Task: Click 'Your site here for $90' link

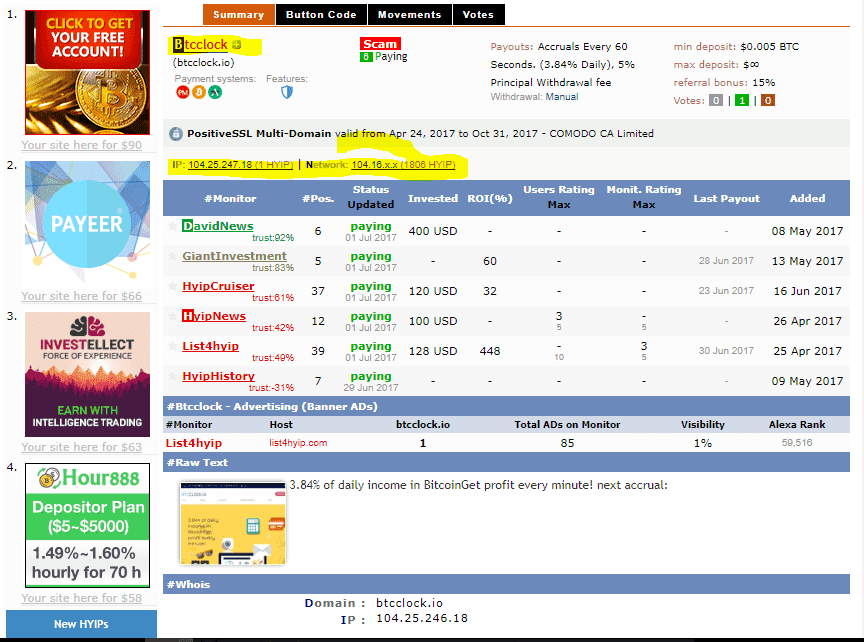Action: (x=82, y=145)
